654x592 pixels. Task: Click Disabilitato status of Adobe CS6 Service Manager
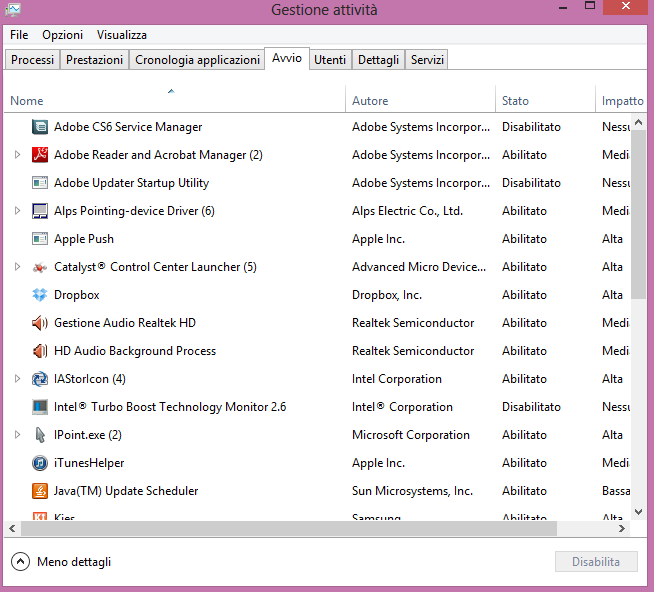pyautogui.click(x=531, y=127)
